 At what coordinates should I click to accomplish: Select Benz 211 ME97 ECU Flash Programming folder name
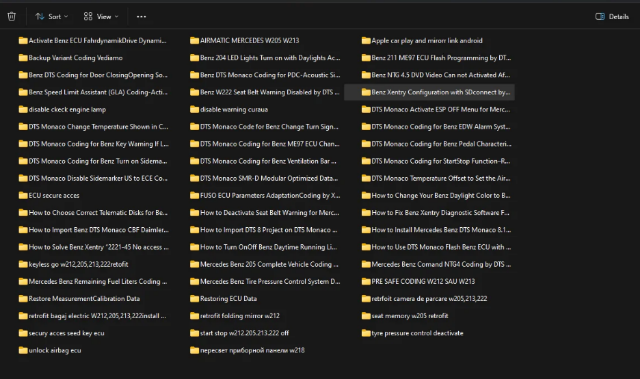pyautogui.click(x=441, y=58)
